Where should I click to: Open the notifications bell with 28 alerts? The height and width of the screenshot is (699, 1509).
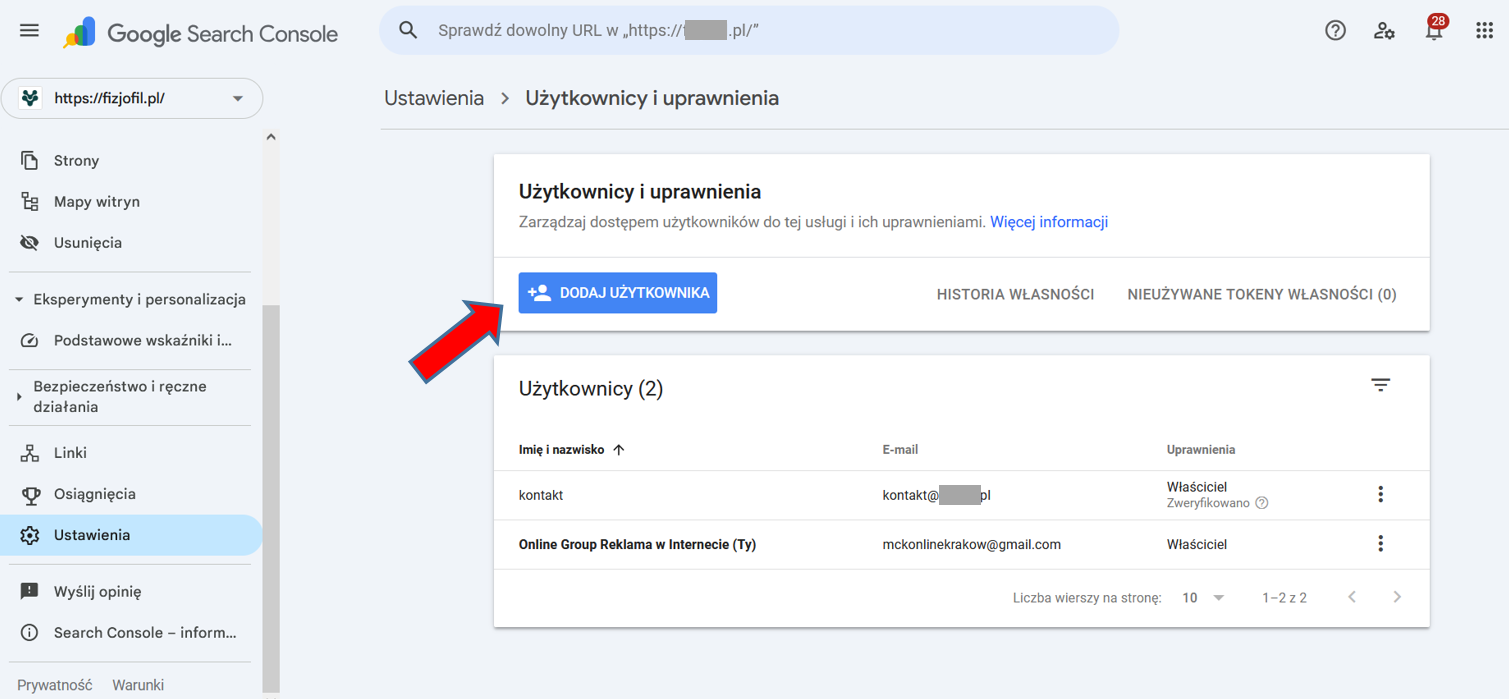1434,31
